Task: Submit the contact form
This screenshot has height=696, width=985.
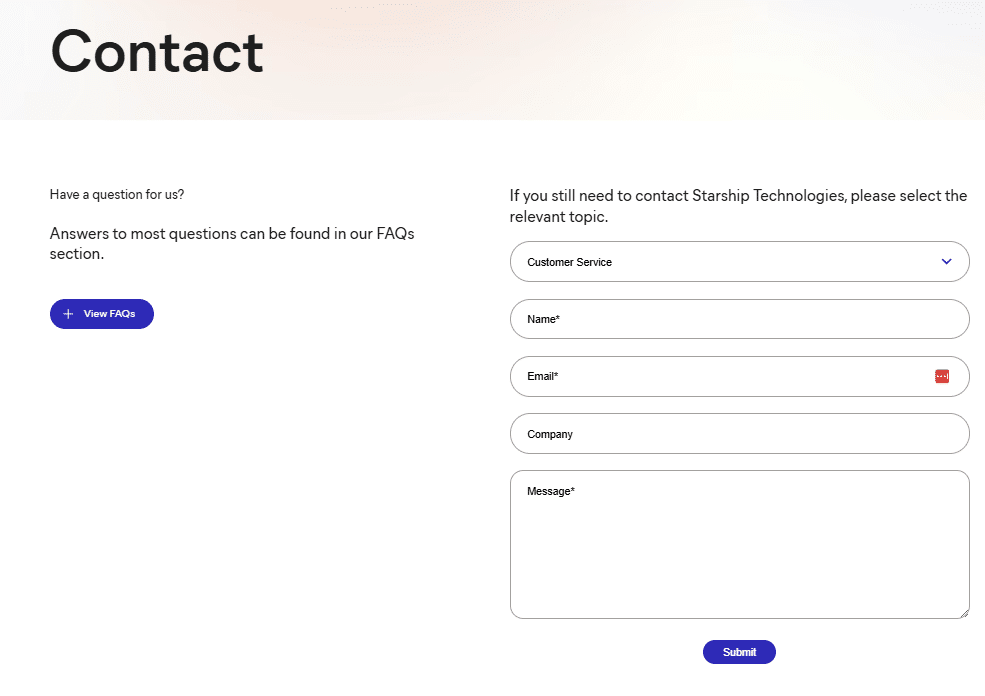Action: click(x=739, y=652)
